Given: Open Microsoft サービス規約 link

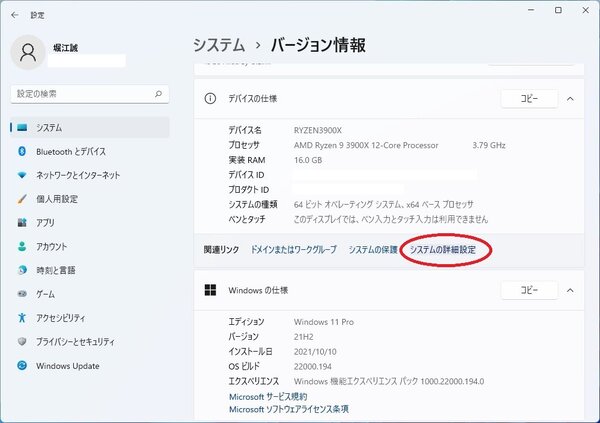Looking at the screenshot, I should tap(268, 397).
